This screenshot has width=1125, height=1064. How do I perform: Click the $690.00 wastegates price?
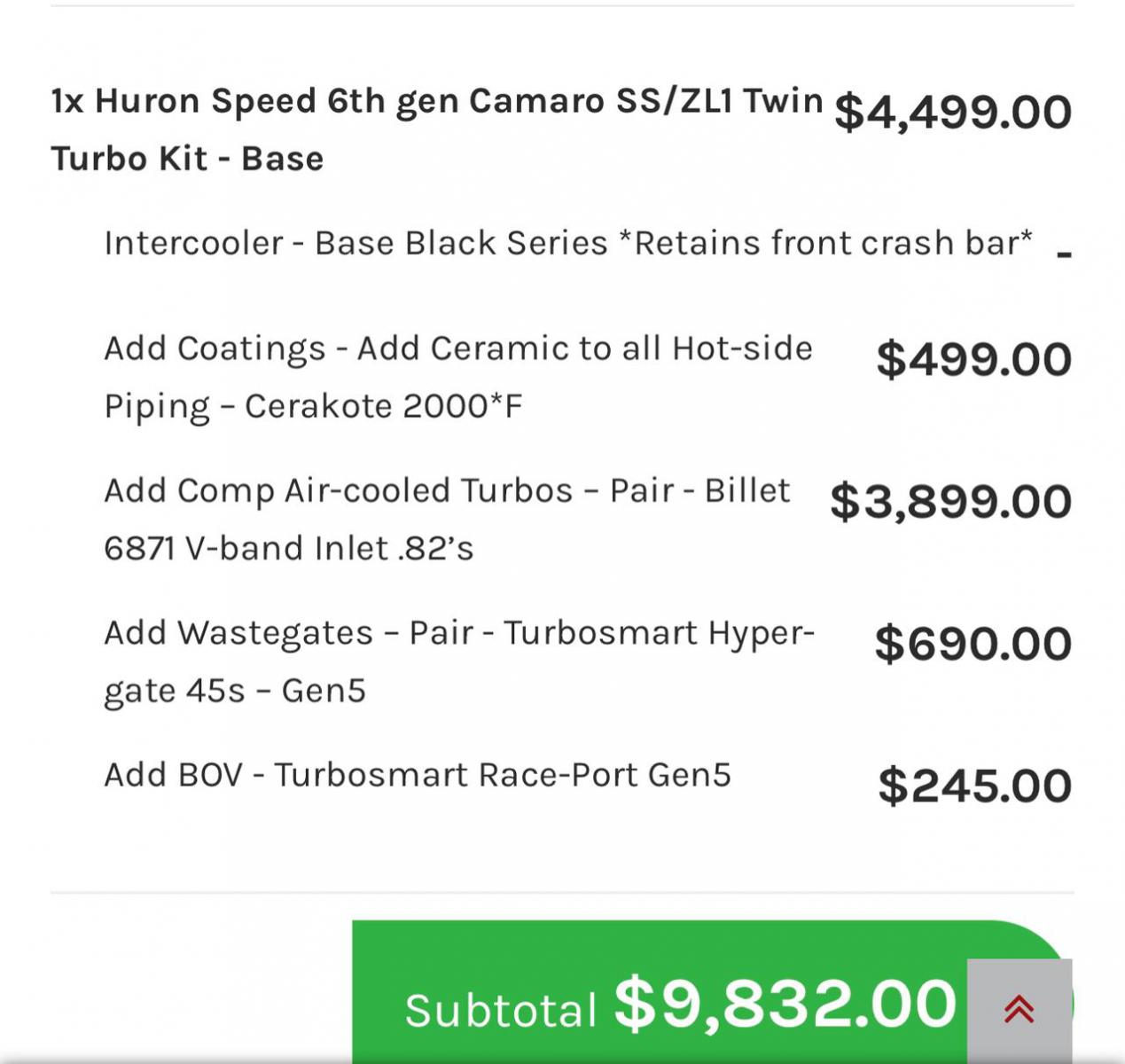point(973,645)
